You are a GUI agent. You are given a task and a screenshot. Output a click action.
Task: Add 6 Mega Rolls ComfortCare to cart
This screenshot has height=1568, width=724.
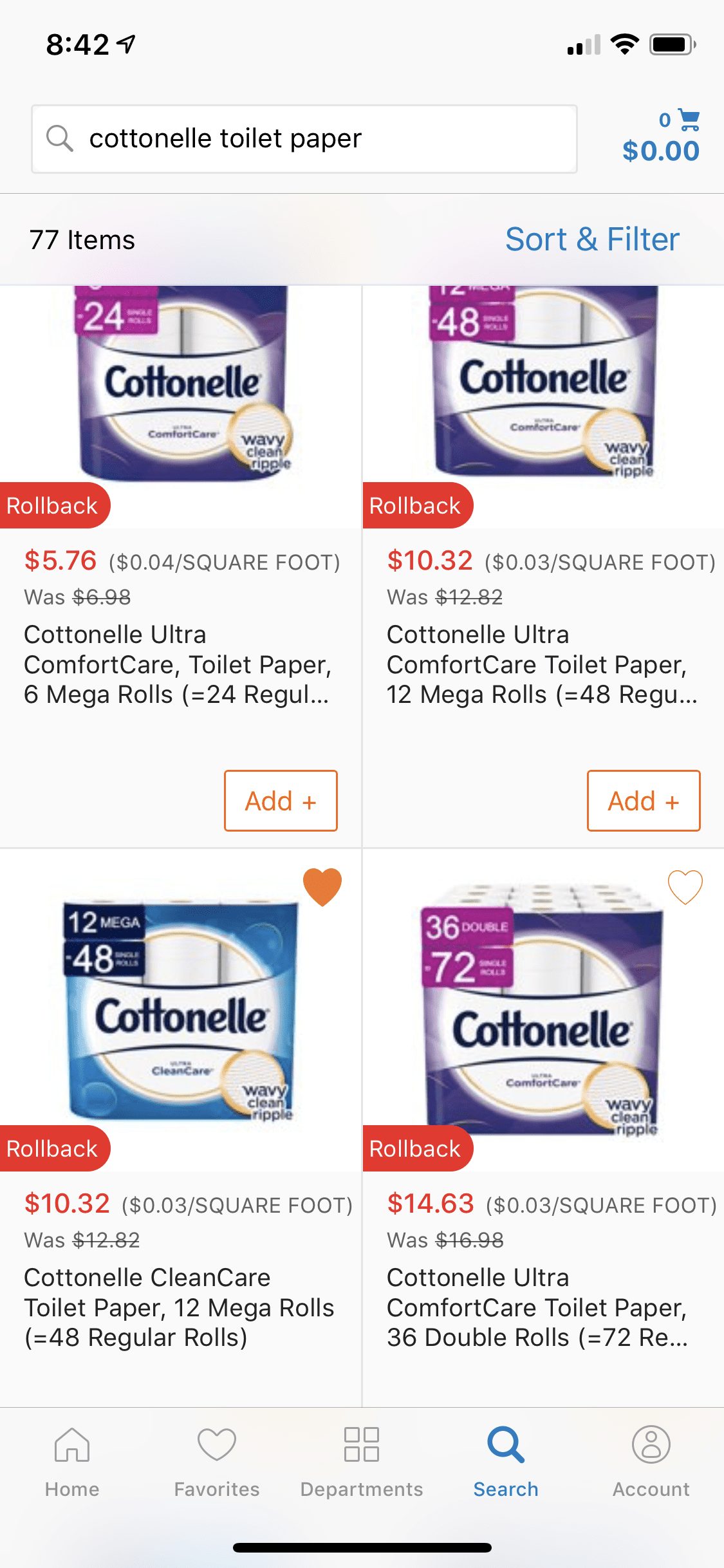coord(281,801)
